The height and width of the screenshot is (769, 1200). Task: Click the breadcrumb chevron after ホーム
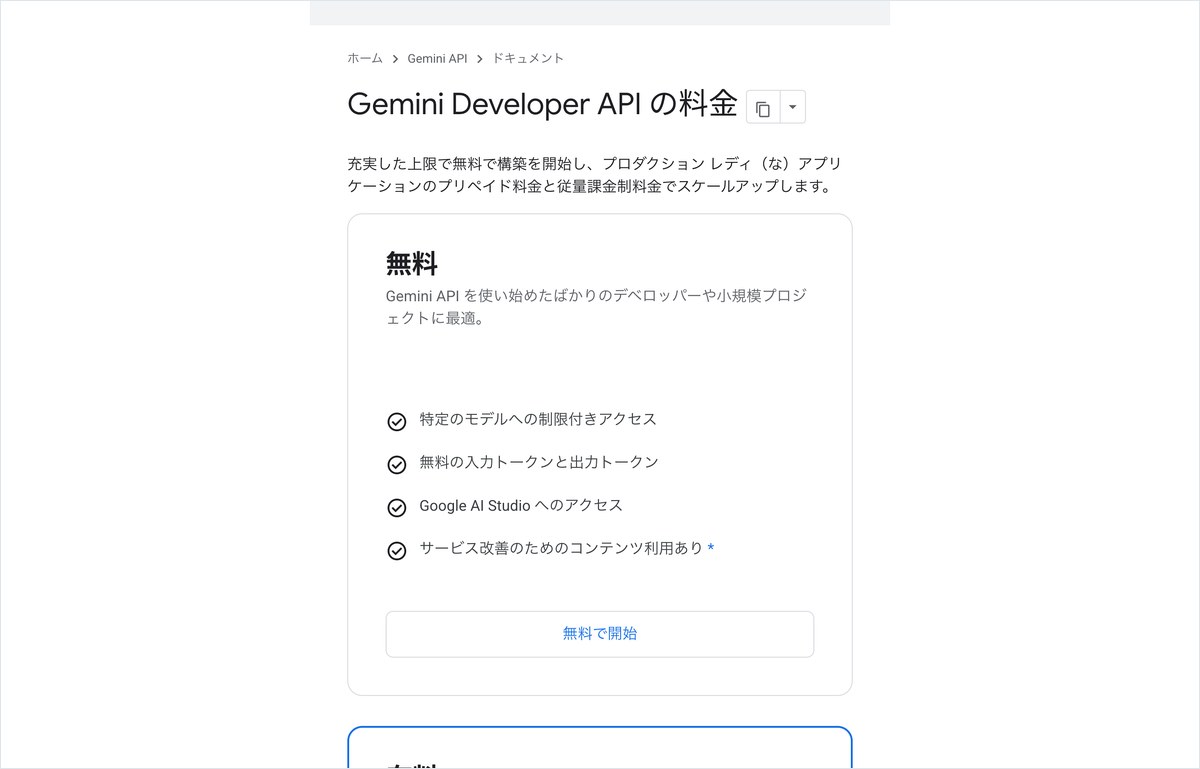click(395, 59)
